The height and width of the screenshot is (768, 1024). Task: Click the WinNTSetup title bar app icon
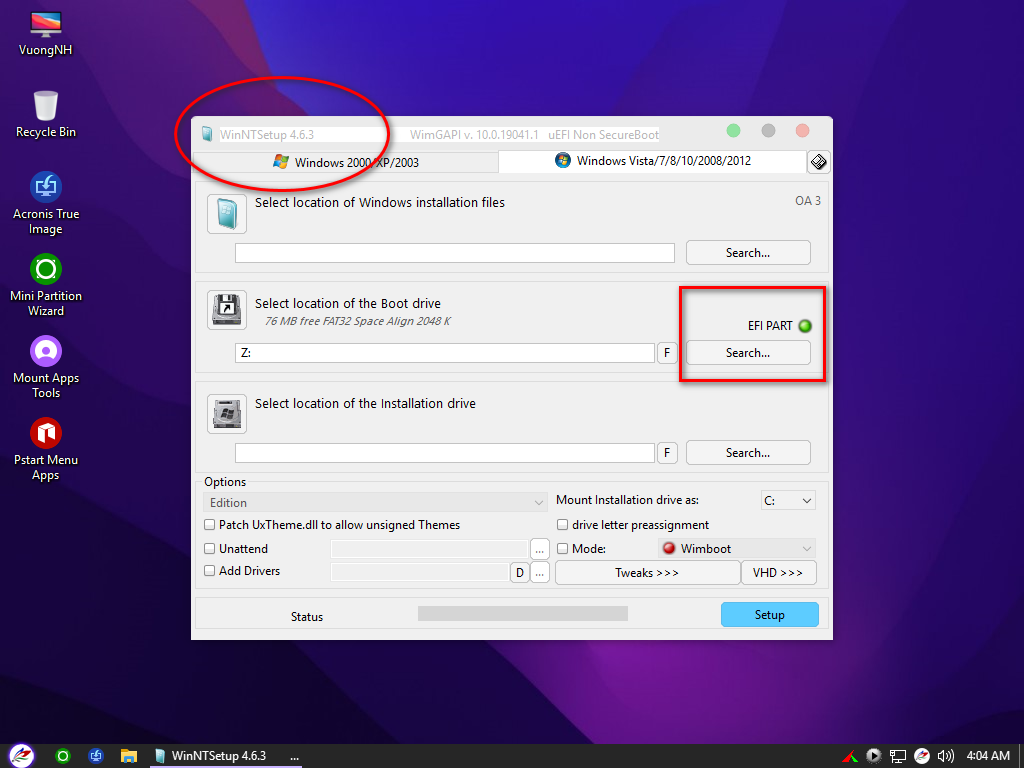(207, 135)
